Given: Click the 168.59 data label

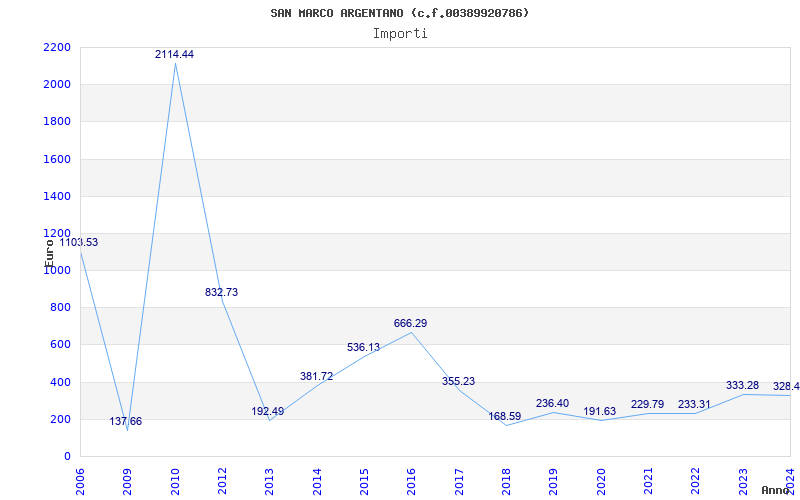Looking at the screenshot, I should pyautogui.click(x=505, y=416).
